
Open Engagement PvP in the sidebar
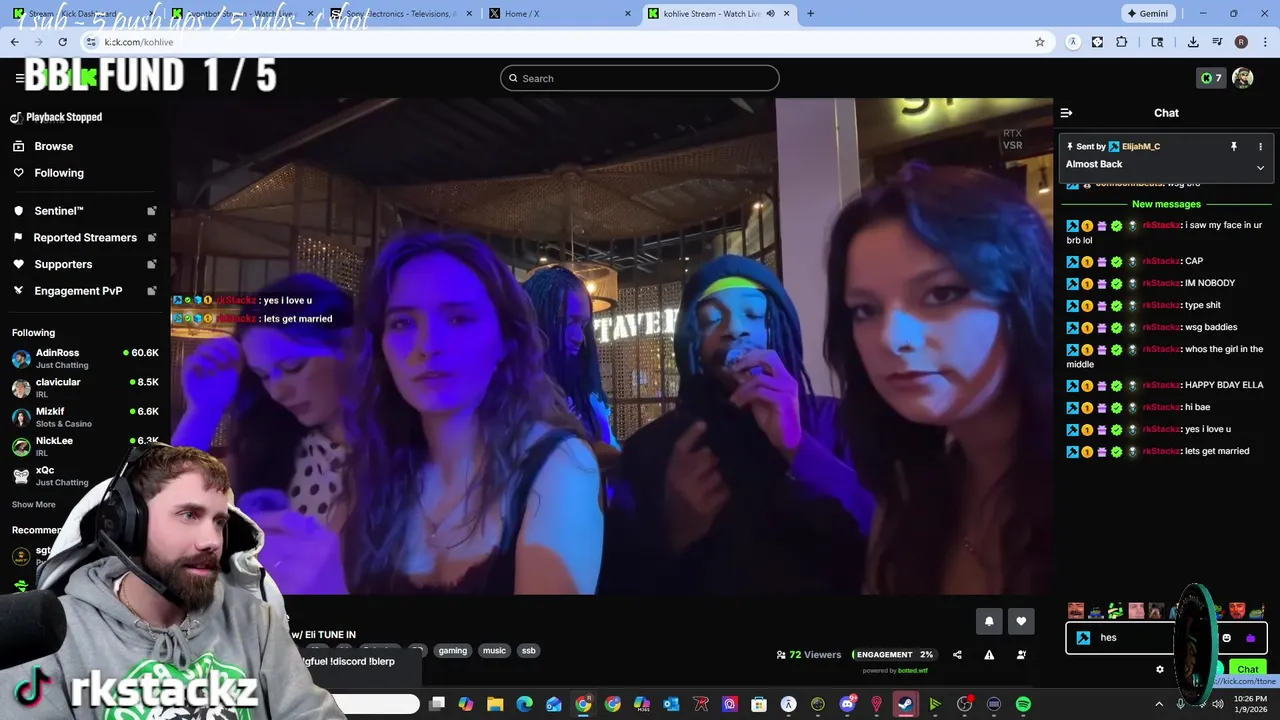(x=78, y=291)
